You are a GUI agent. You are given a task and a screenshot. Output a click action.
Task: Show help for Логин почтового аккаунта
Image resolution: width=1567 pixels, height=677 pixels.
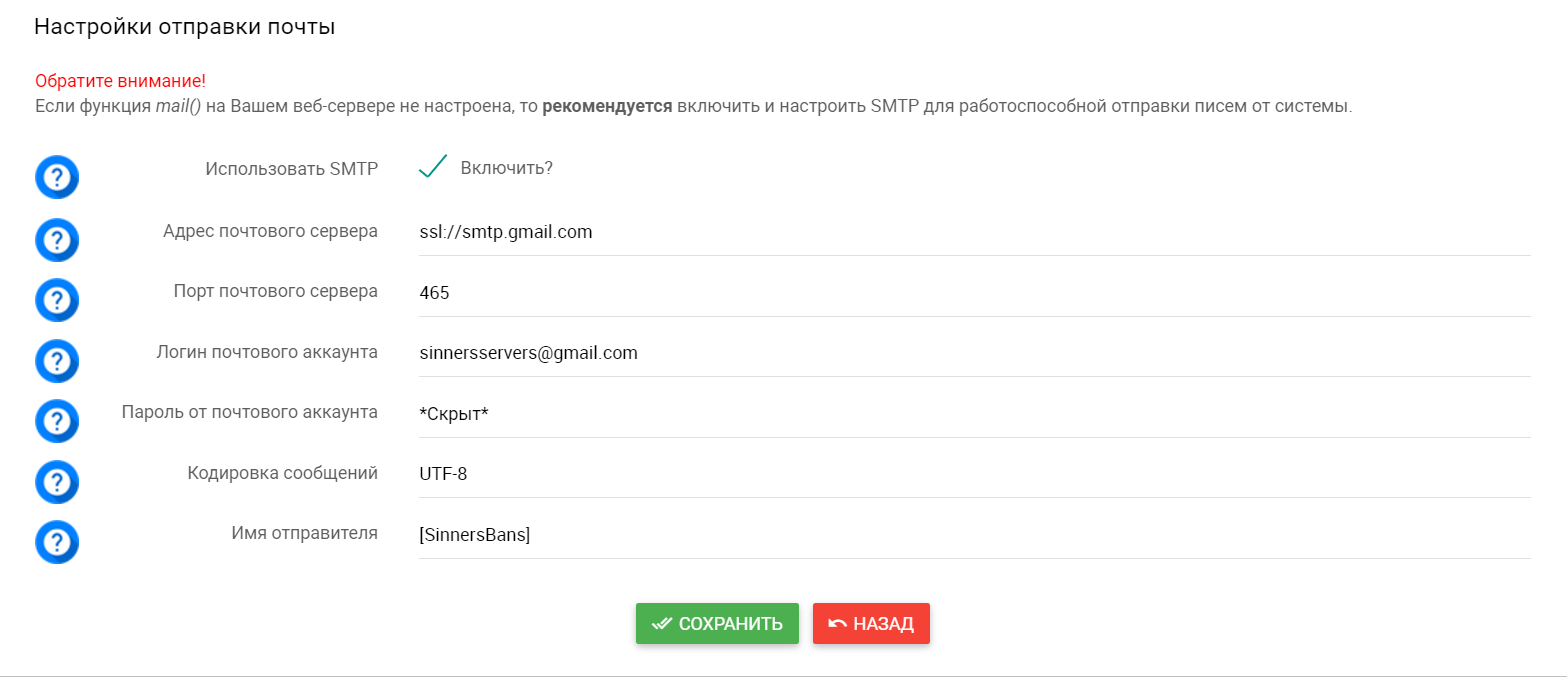click(57, 361)
